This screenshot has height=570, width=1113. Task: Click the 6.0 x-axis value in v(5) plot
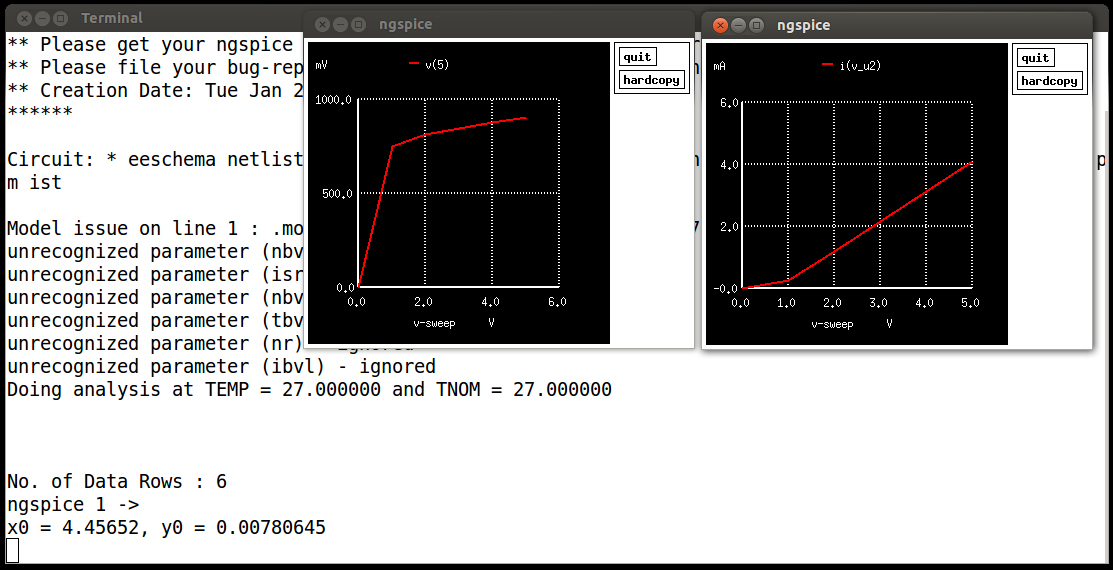(557, 302)
